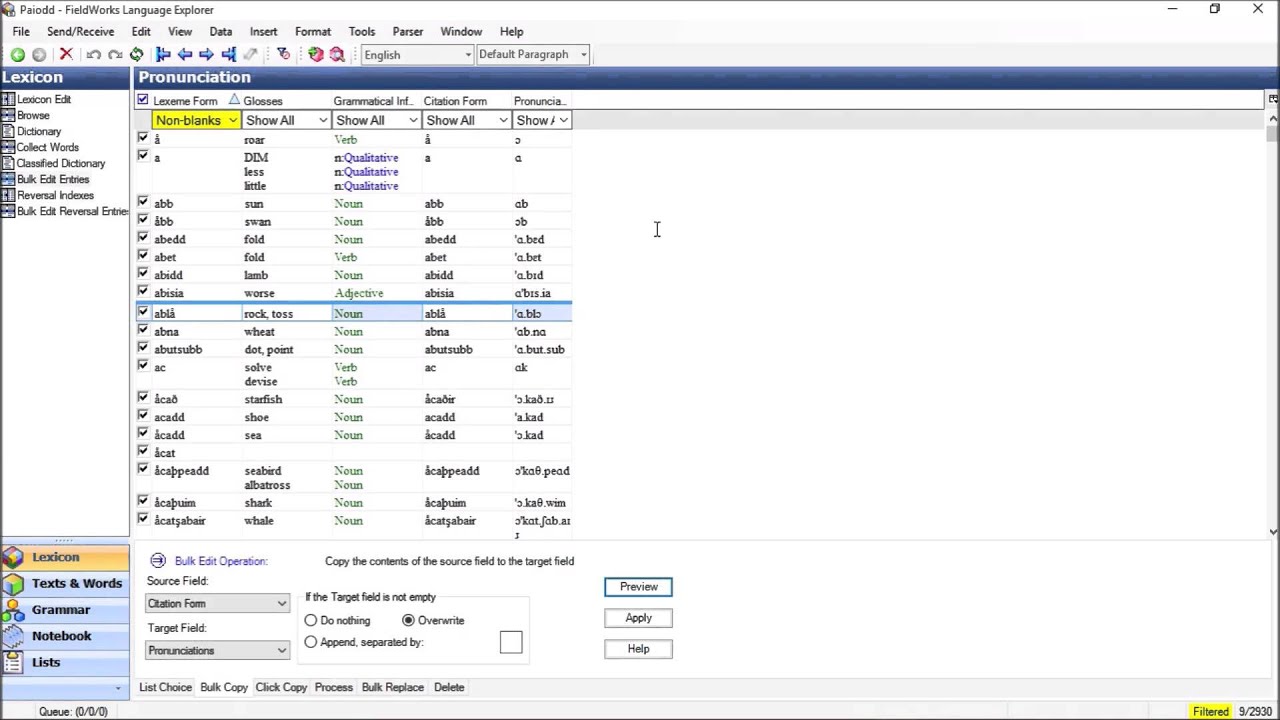1280x720 pixels.
Task: Click the append separator input box
Action: (511, 642)
